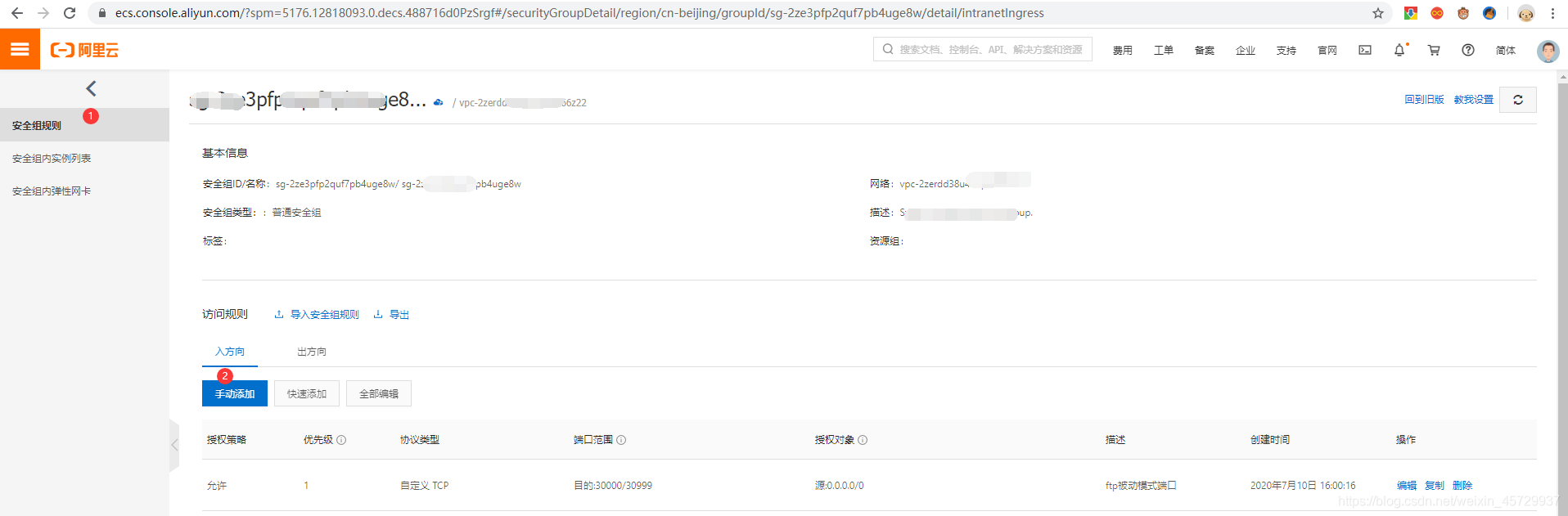The height and width of the screenshot is (516, 1568).
Task: Click the 手动添加 button
Action: point(235,393)
